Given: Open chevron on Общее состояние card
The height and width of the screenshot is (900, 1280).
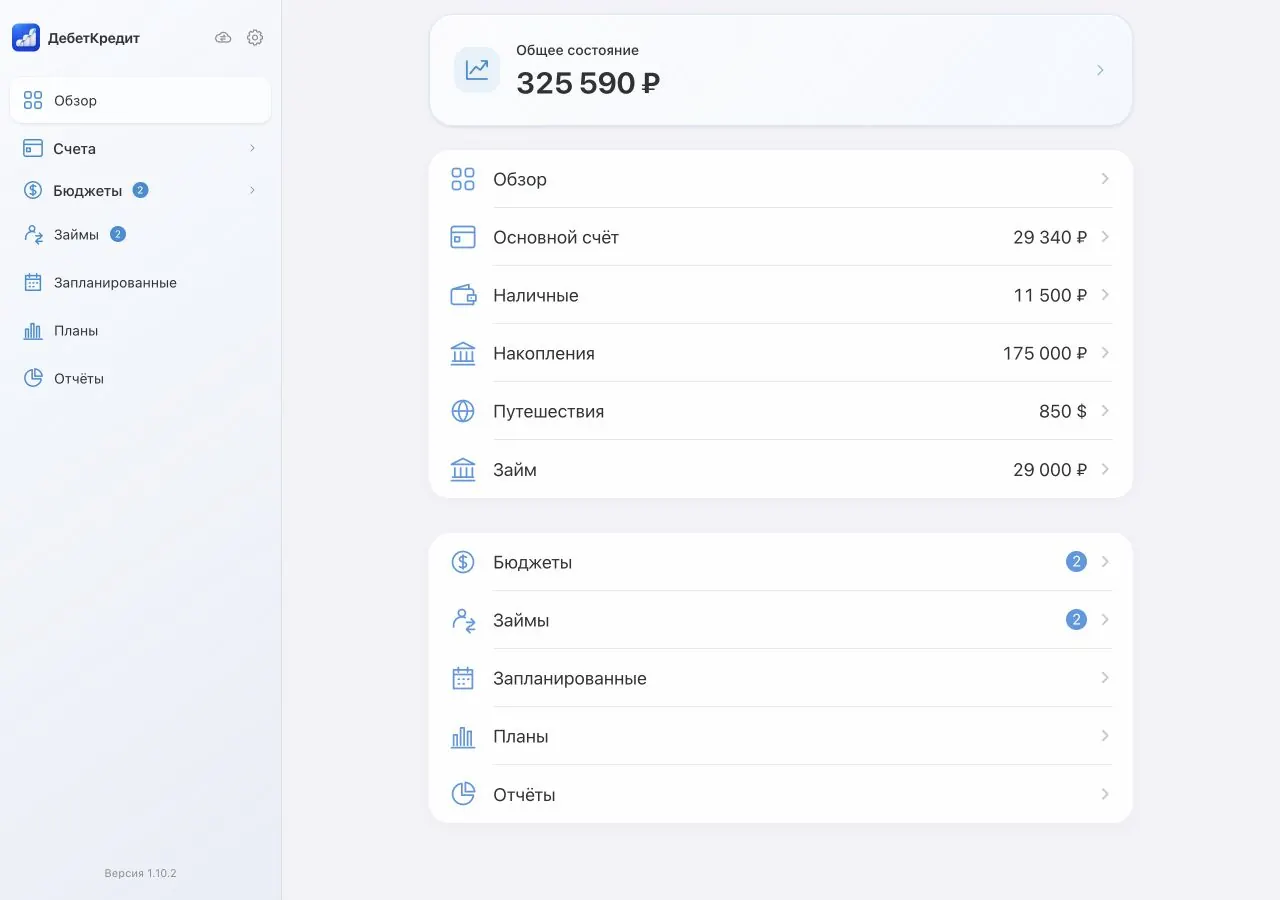Looking at the screenshot, I should point(1100,70).
